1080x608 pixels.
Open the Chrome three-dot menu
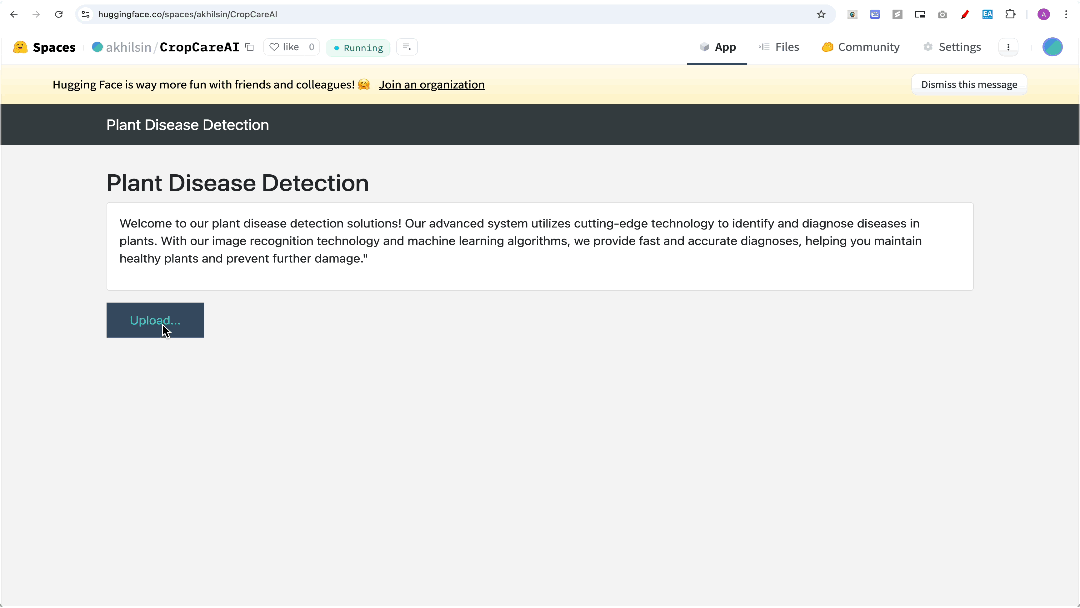(1066, 15)
